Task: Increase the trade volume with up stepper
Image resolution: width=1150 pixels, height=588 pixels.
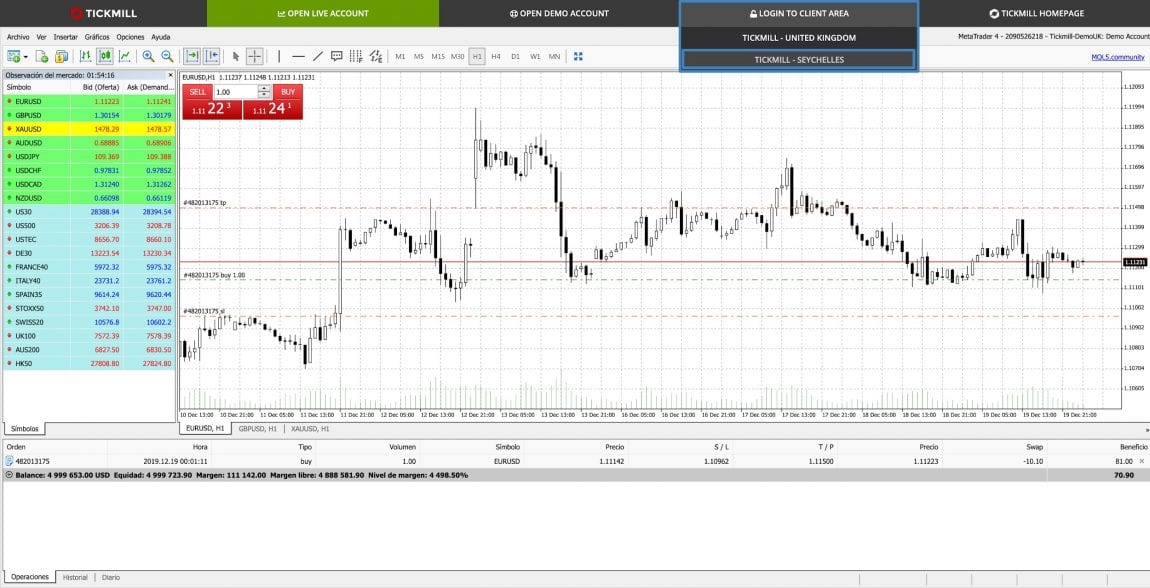Action: tap(265, 88)
